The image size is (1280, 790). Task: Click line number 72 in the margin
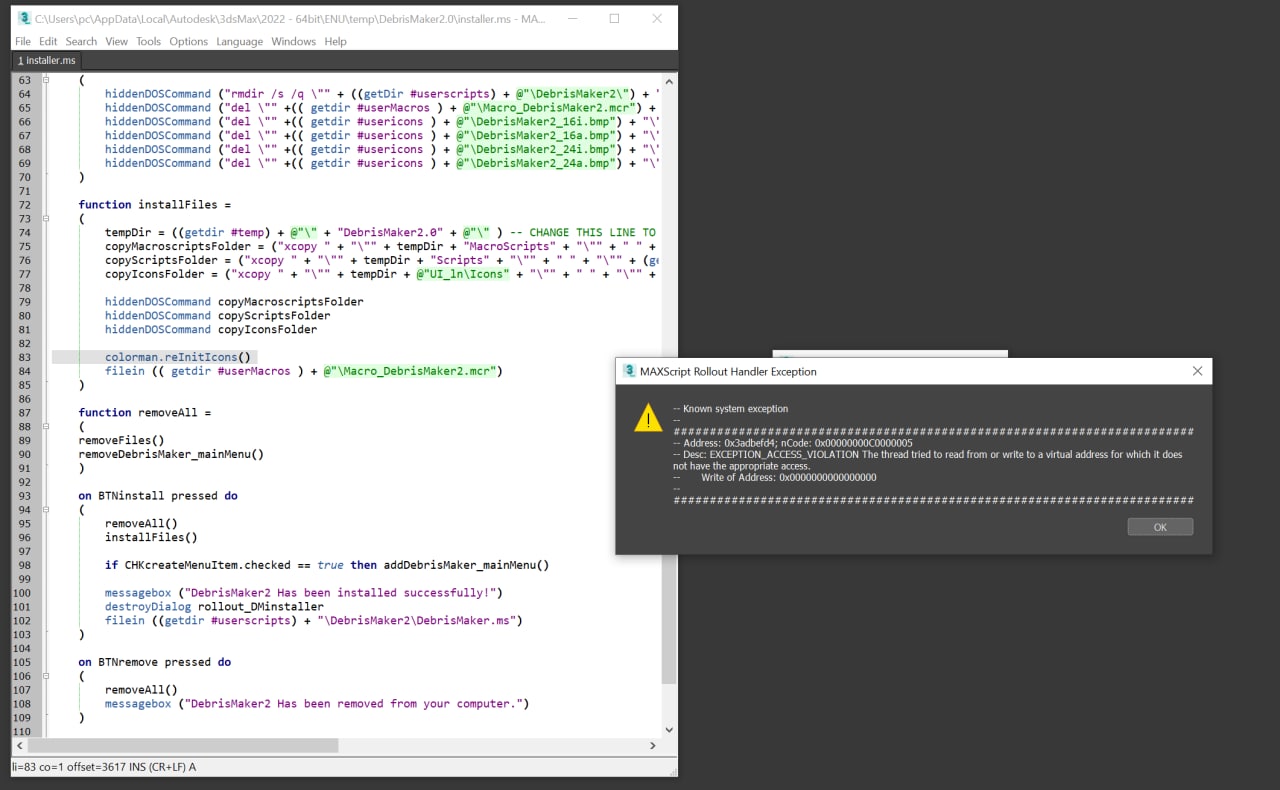click(24, 204)
